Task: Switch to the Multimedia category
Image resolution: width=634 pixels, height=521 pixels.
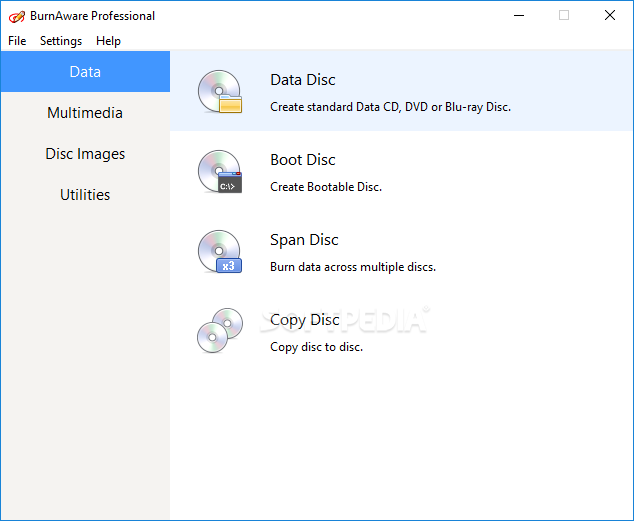Action: (85, 113)
